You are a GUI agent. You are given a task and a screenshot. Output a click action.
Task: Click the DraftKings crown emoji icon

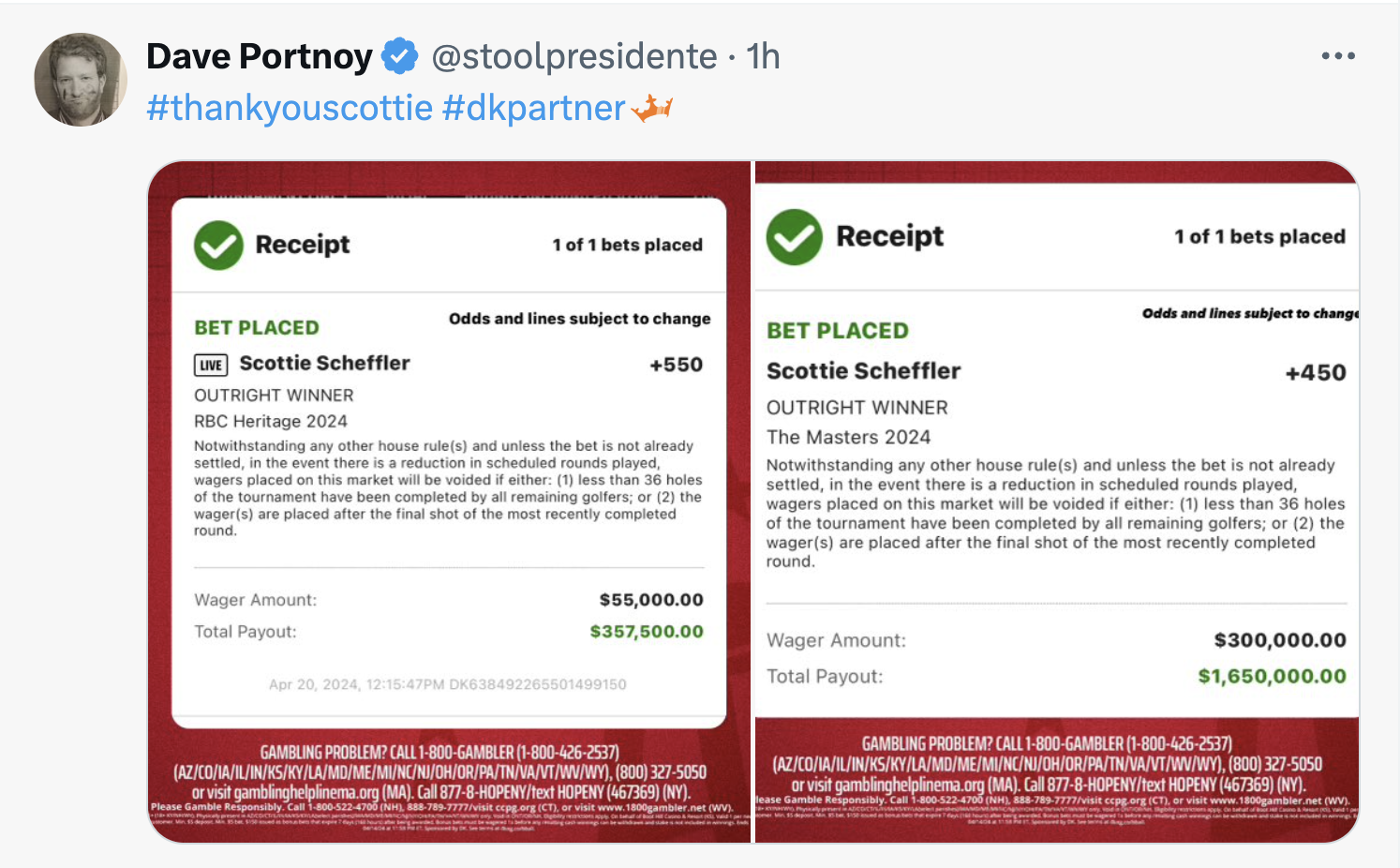tap(652, 109)
